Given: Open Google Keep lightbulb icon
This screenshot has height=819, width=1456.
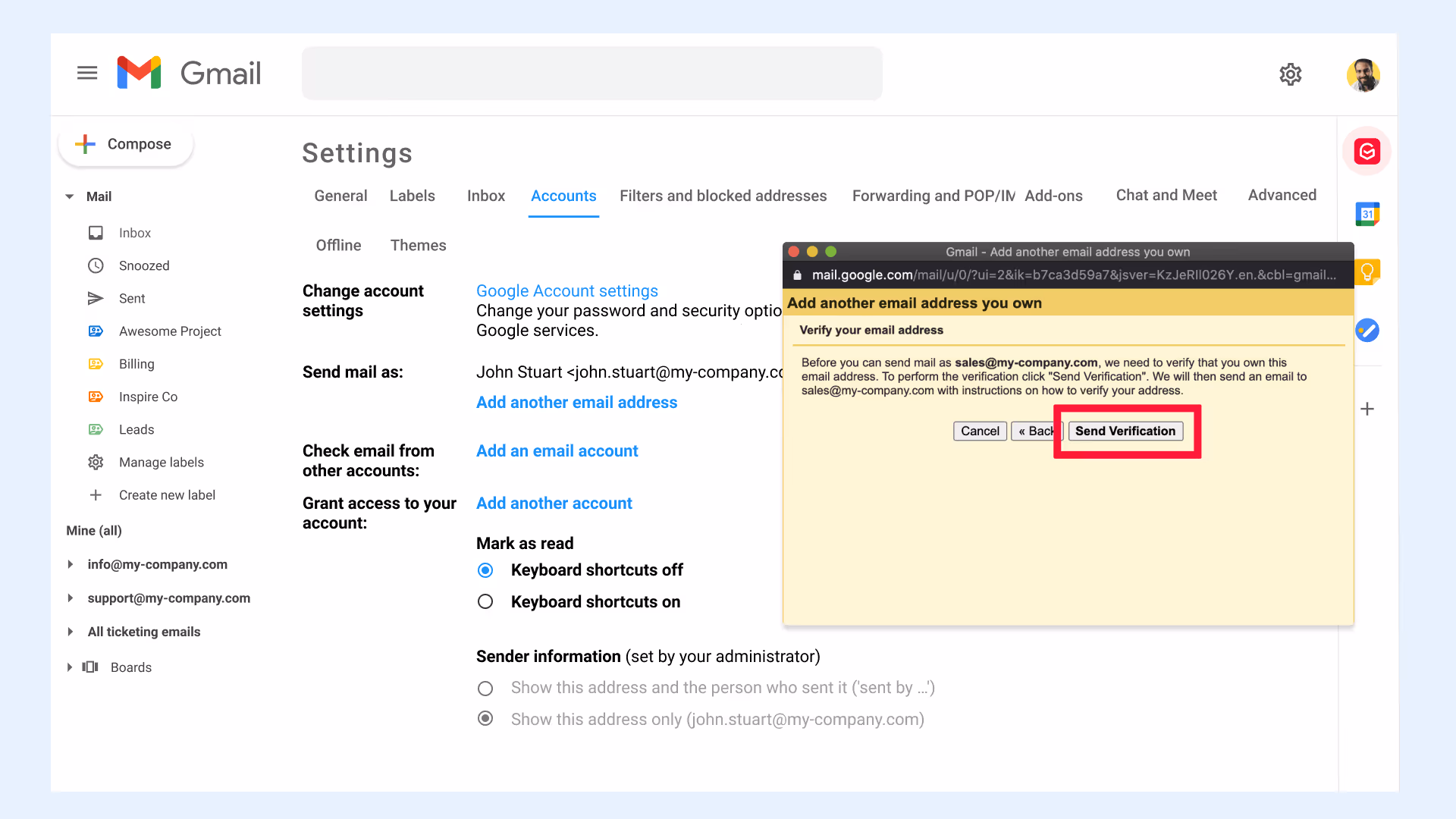Looking at the screenshot, I should (1367, 271).
